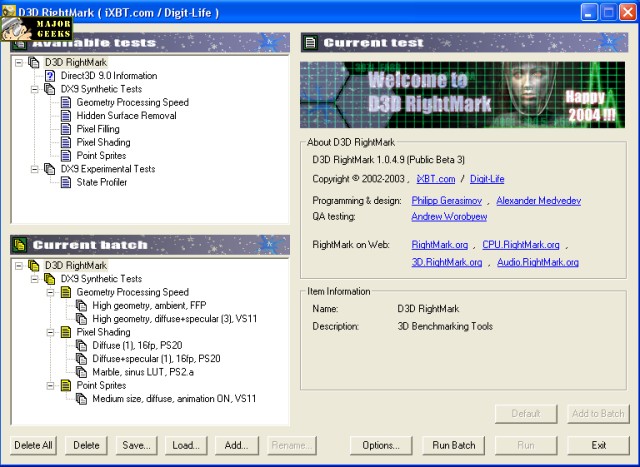Click the Medium size, diffuse batch item icon

point(82,399)
